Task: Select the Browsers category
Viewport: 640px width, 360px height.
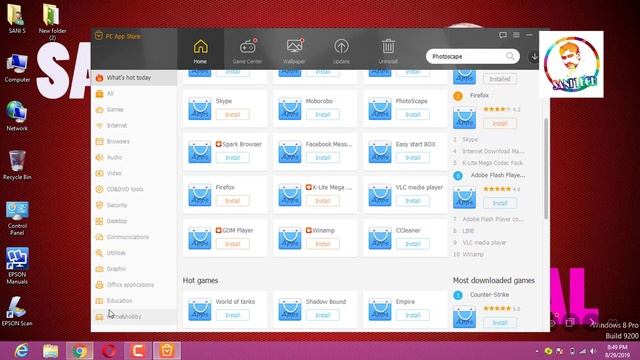Action: point(134,141)
